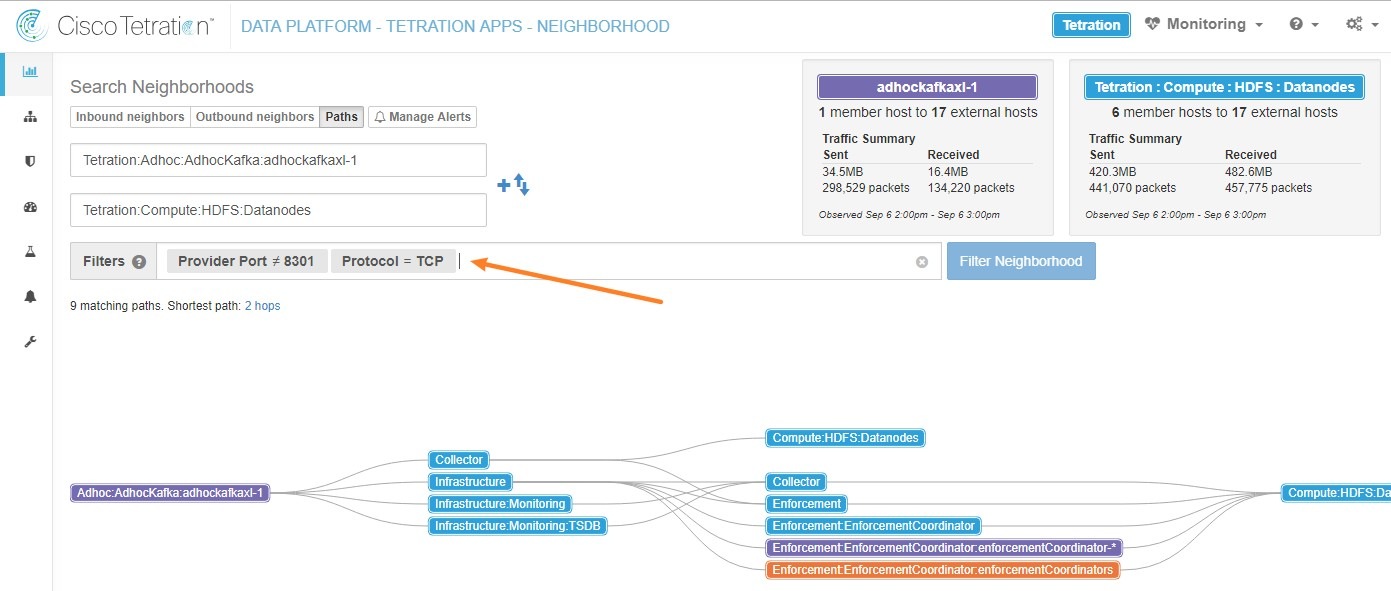Open the dashboard gauge sidebar icon
1391x591 pixels.
click(x=30, y=207)
